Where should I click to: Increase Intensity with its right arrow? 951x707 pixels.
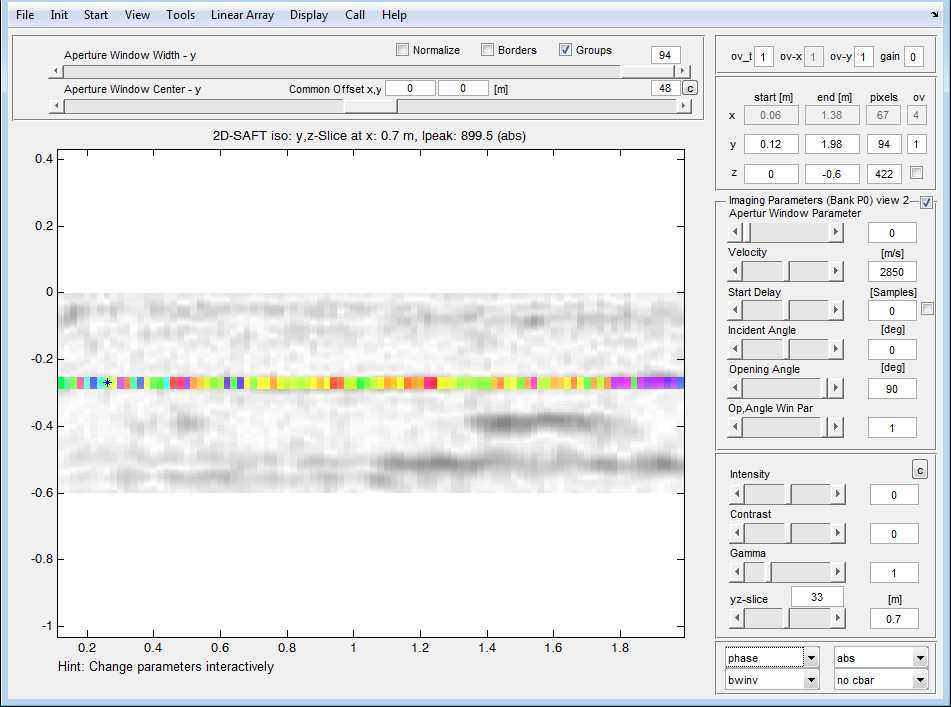pos(838,494)
